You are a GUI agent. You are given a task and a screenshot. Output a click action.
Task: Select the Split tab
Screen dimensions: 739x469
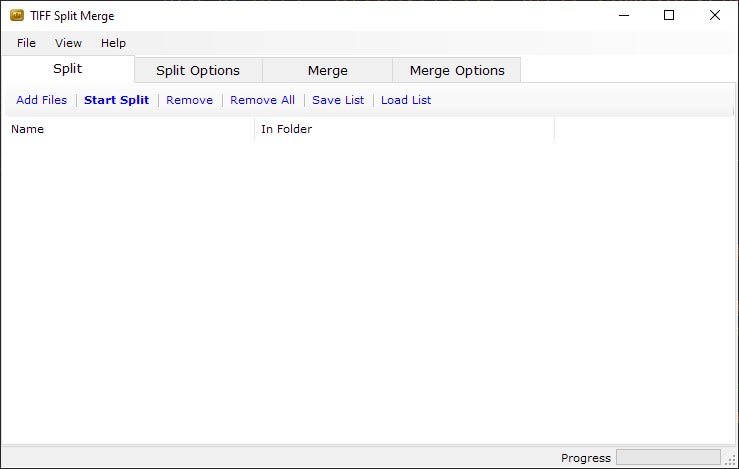(x=68, y=69)
